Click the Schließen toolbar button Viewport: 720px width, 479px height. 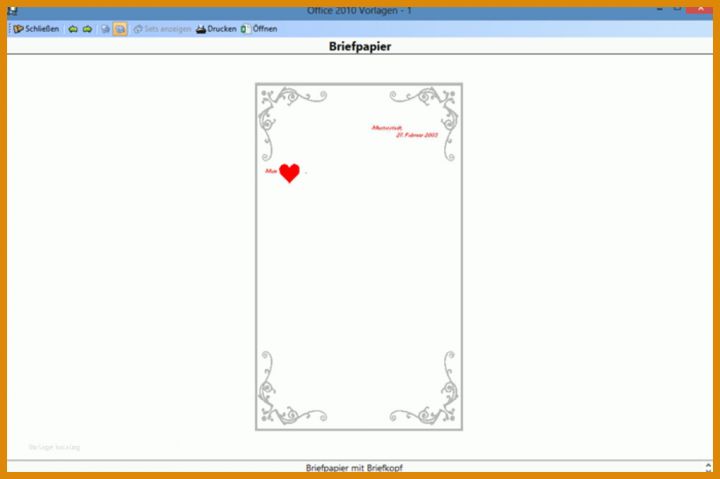[x=36, y=29]
